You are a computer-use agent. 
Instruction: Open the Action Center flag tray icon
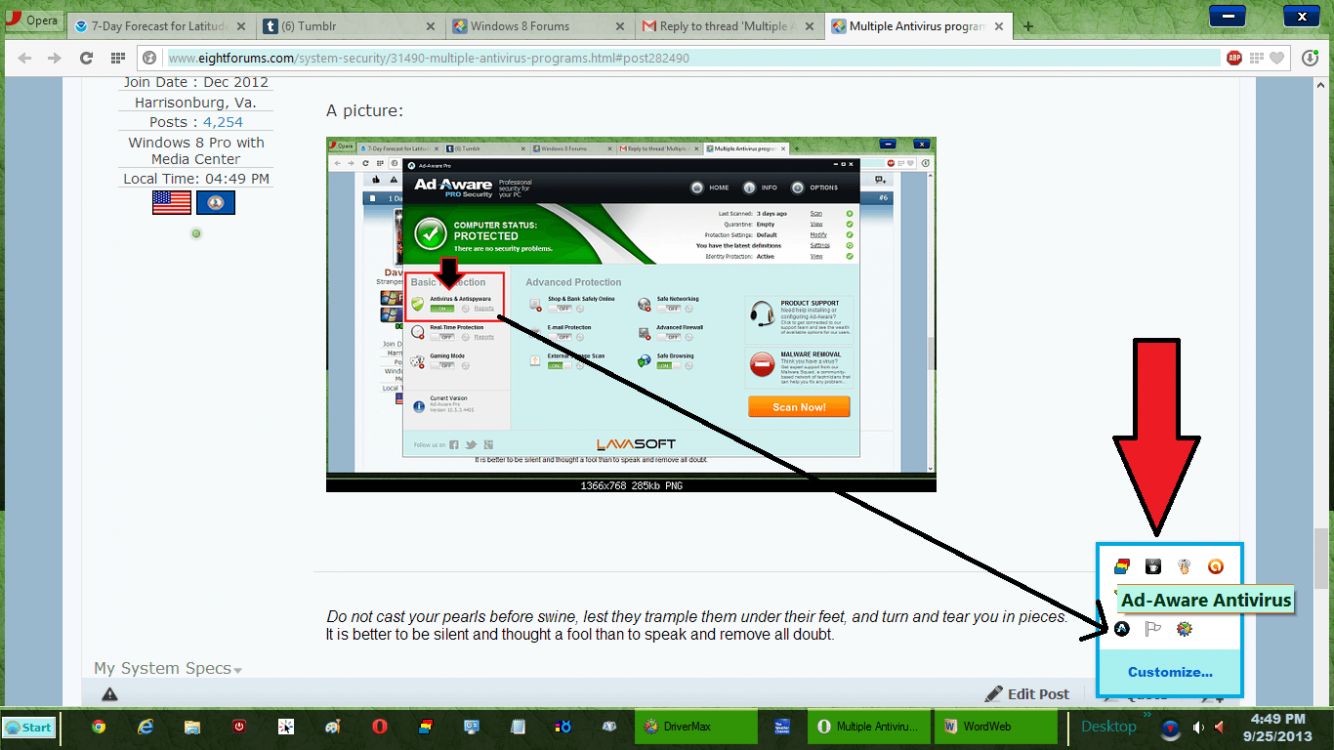[x=1153, y=629]
